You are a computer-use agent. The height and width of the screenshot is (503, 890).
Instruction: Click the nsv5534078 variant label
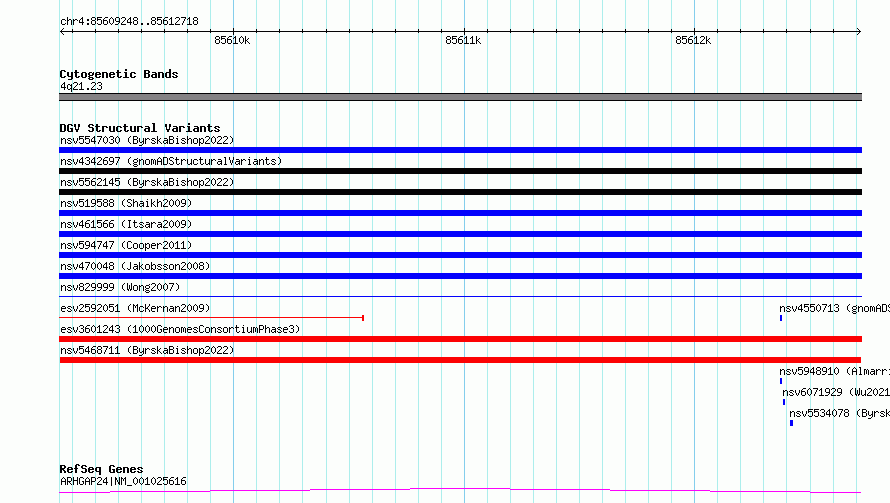pyautogui.click(x=839, y=413)
